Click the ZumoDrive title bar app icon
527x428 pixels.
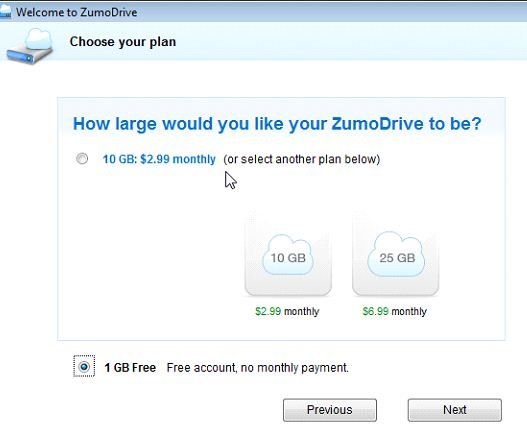(x=5, y=12)
